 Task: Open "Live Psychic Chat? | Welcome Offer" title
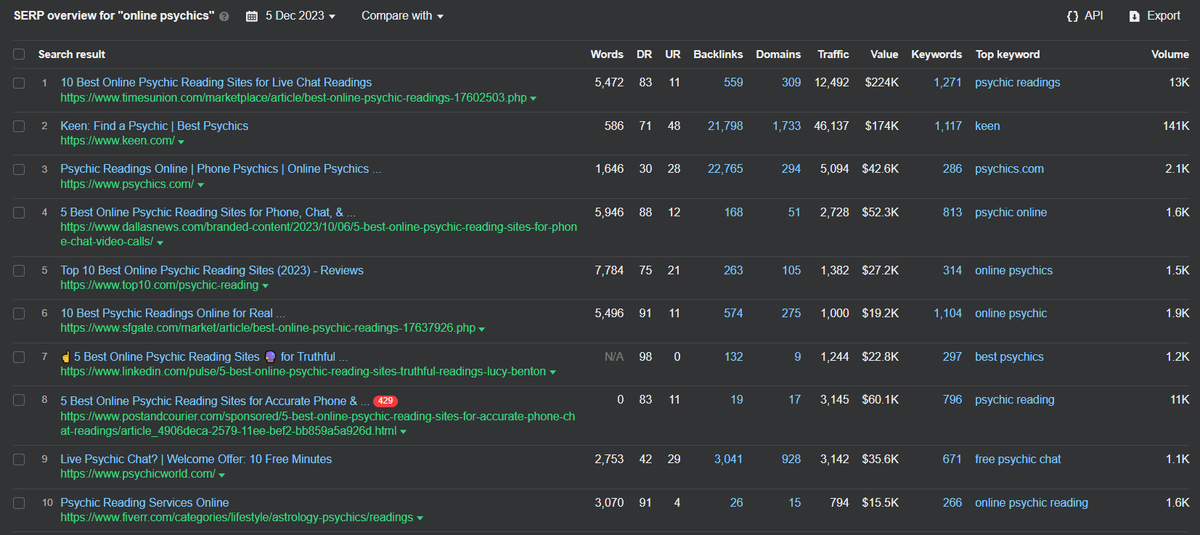pyautogui.click(x=196, y=459)
